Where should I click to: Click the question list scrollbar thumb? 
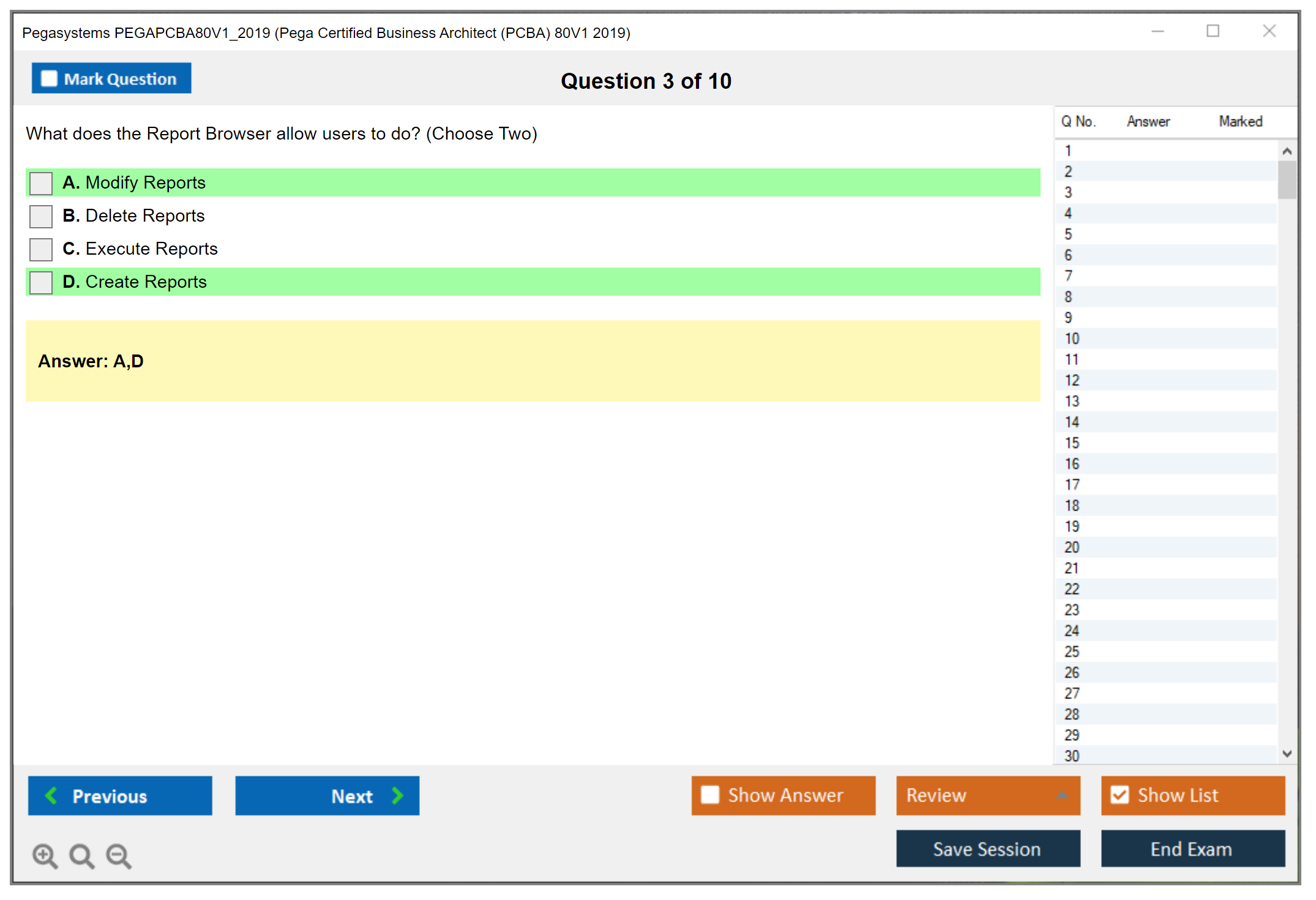coord(1287,180)
